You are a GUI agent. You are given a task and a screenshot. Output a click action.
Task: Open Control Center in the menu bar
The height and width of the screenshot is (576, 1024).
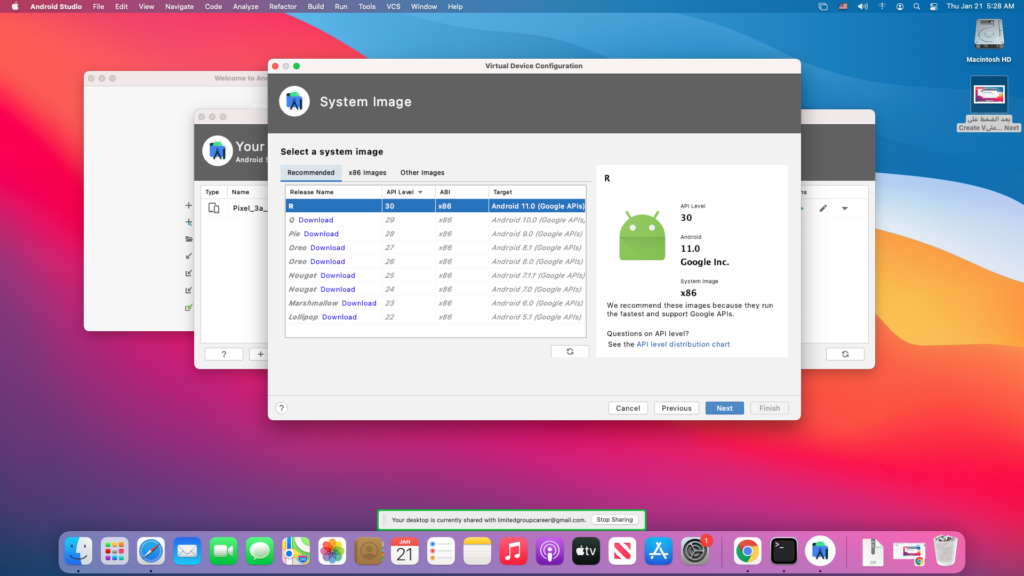934,7
